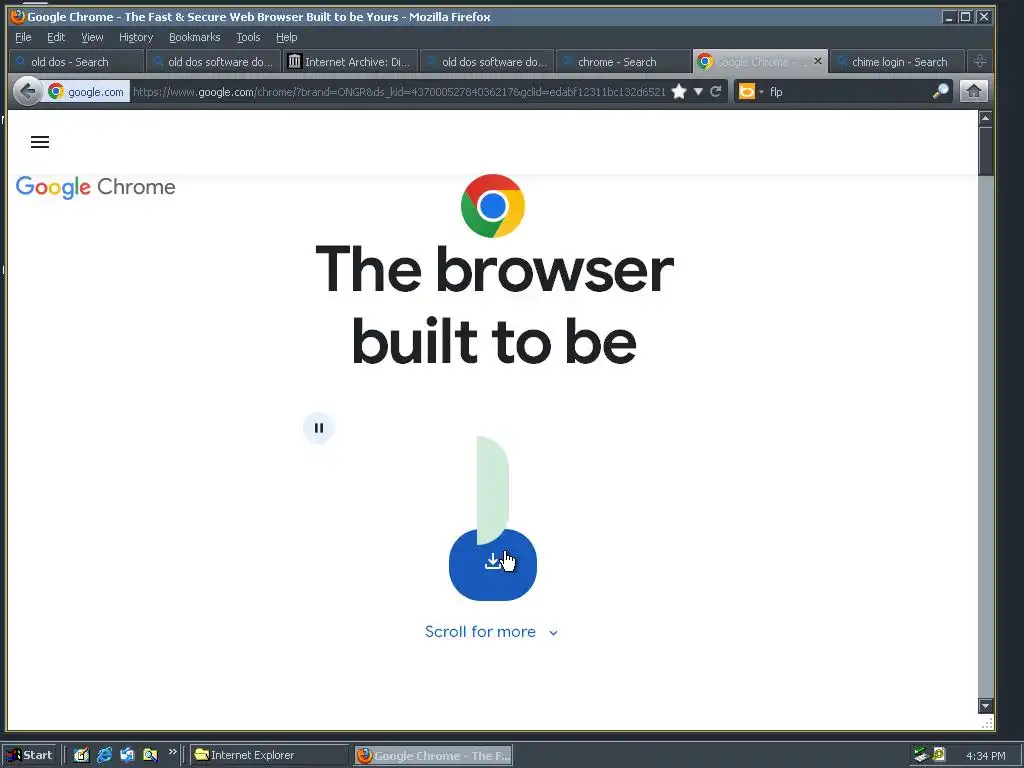Open the Help menu

286,37
